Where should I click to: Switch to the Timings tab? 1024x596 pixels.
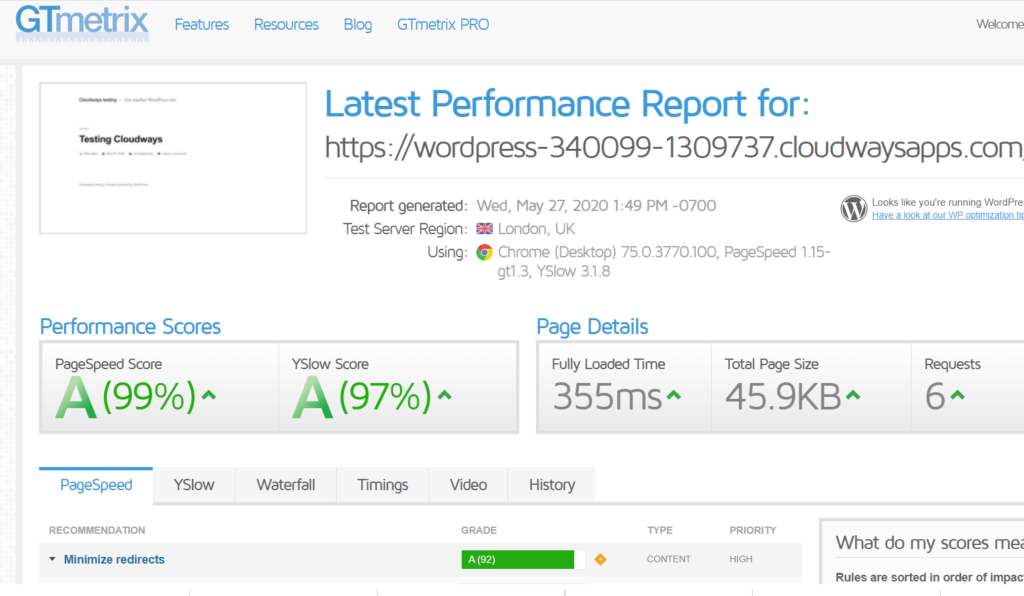[x=383, y=485]
